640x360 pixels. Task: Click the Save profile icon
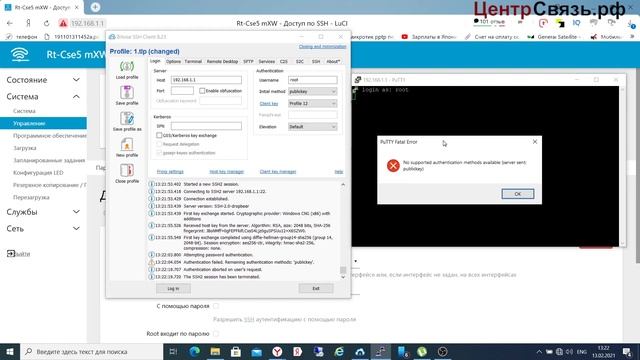coord(127,92)
